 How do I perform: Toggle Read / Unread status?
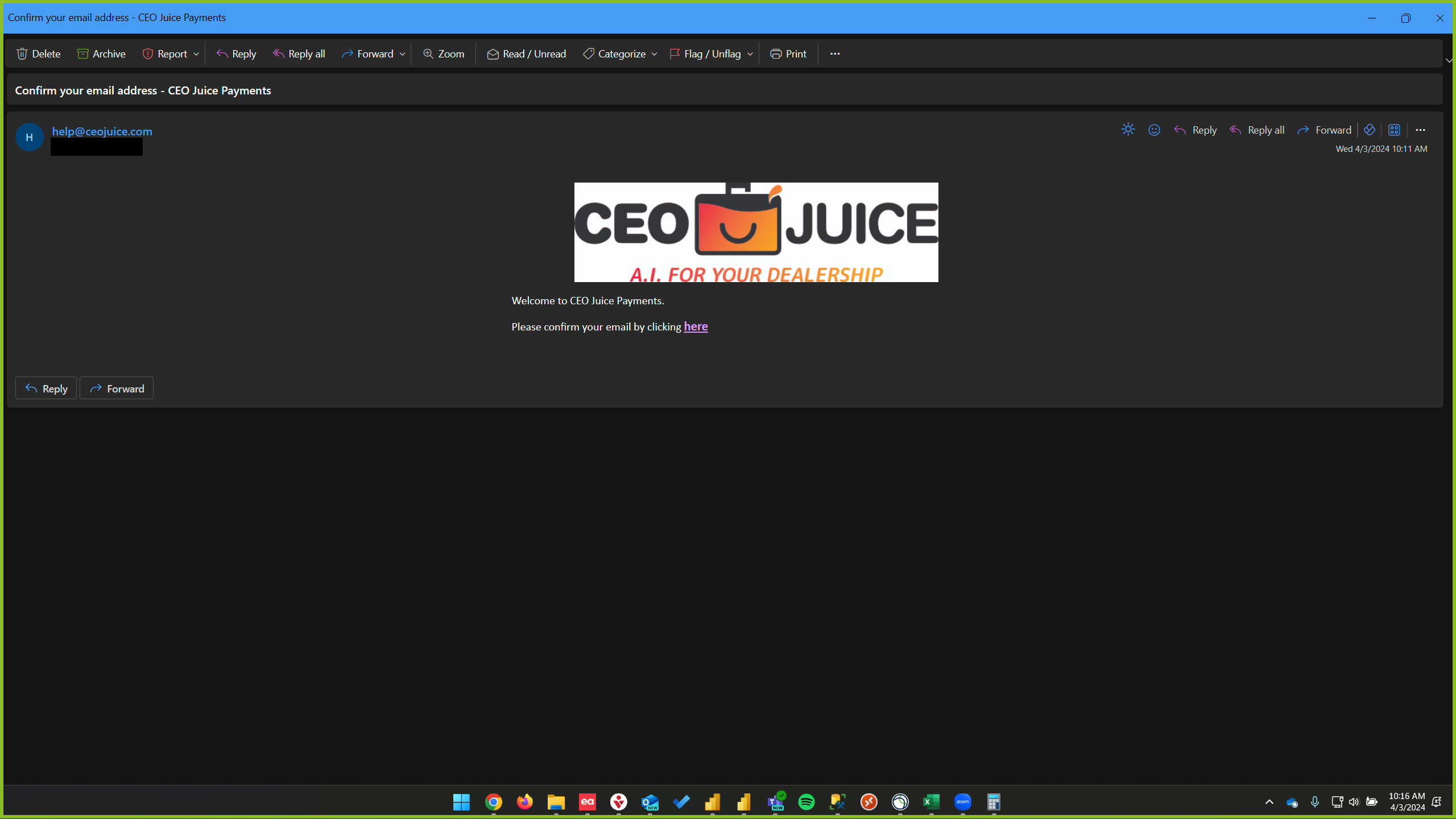click(x=527, y=53)
